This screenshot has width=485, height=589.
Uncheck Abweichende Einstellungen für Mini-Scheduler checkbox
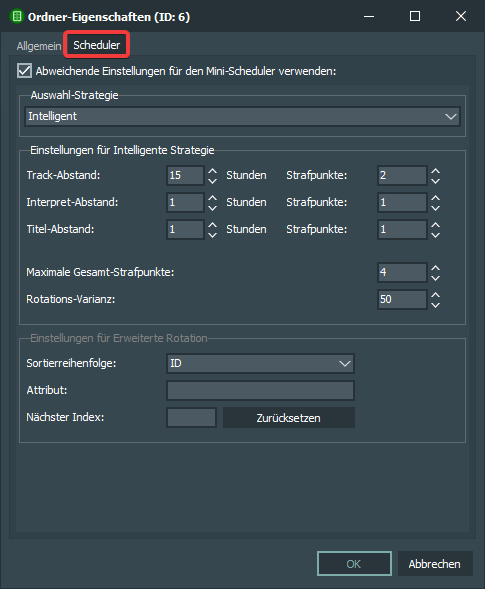(x=24, y=71)
